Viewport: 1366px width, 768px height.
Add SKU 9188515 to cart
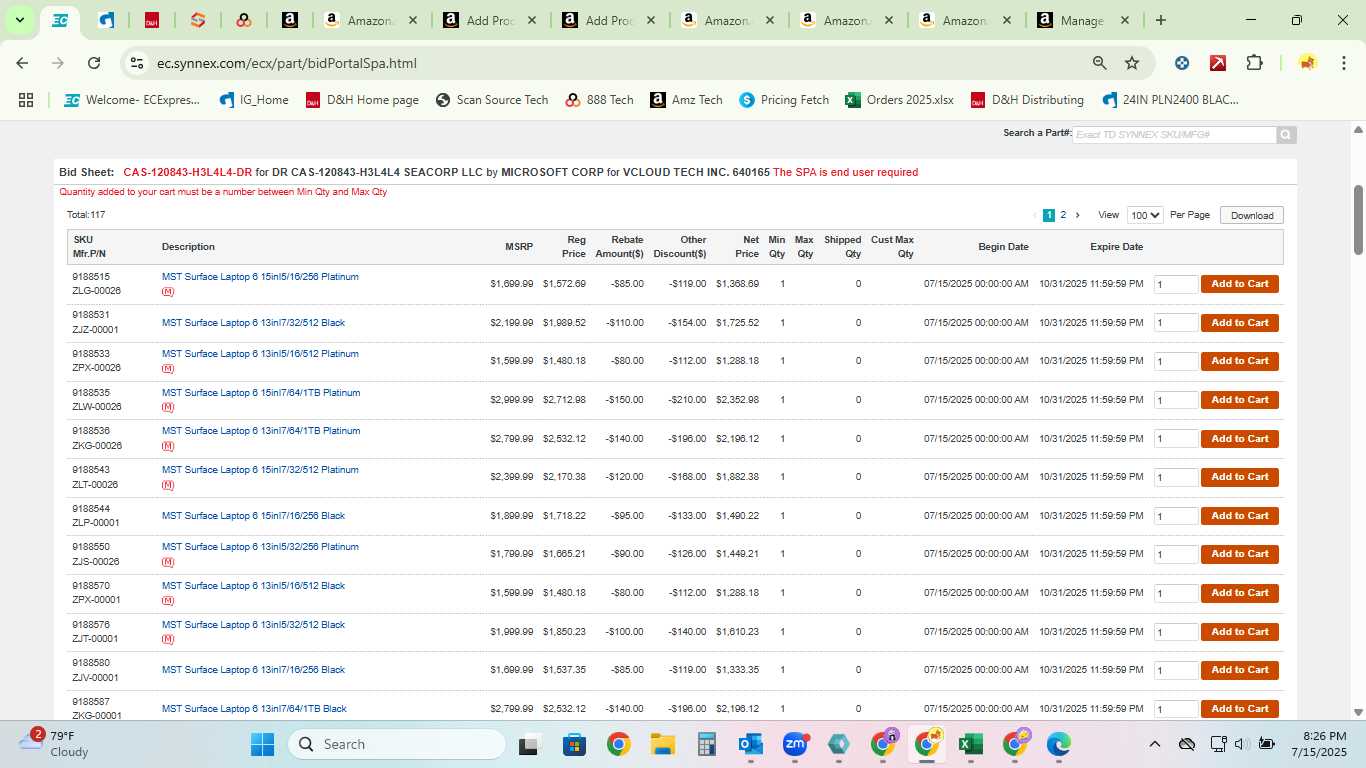point(1240,284)
